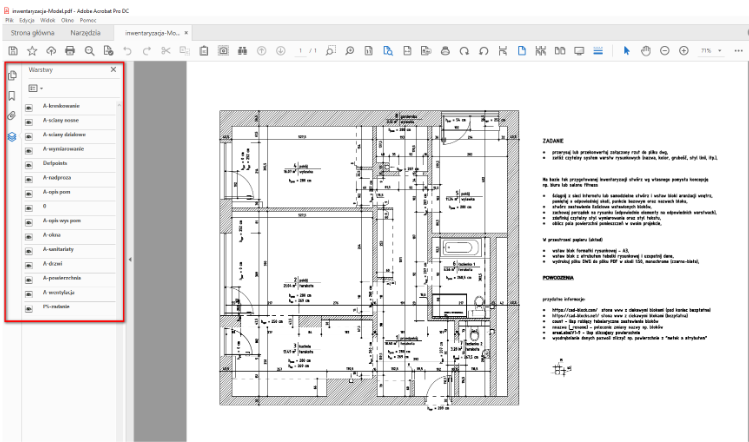The width and height of the screenshot is (749, 442).
Task: Click the star bookmark icon in toolbar
Action: coord(32,50)
